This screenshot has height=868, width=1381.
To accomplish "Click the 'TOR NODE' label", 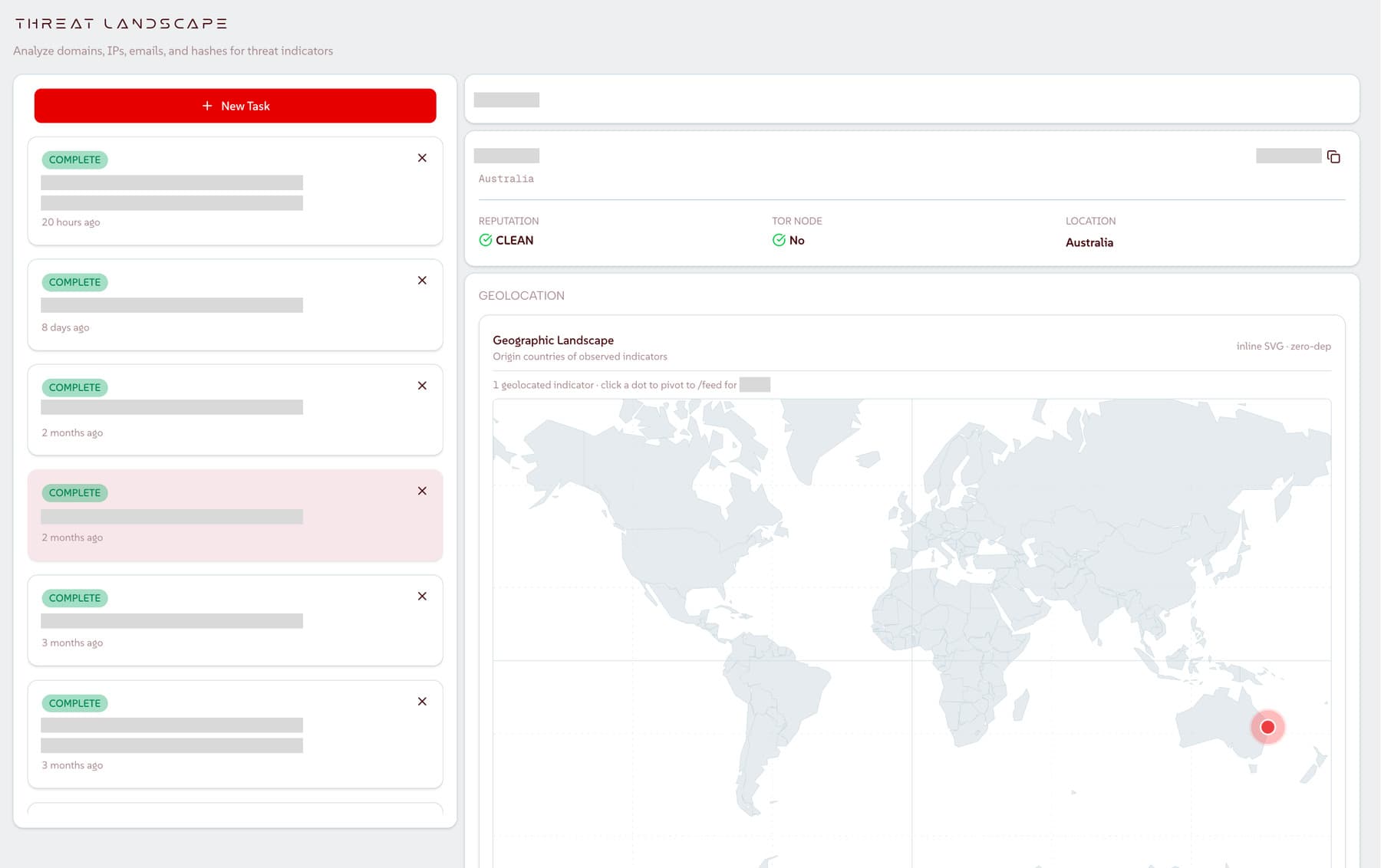I will 796,221.
